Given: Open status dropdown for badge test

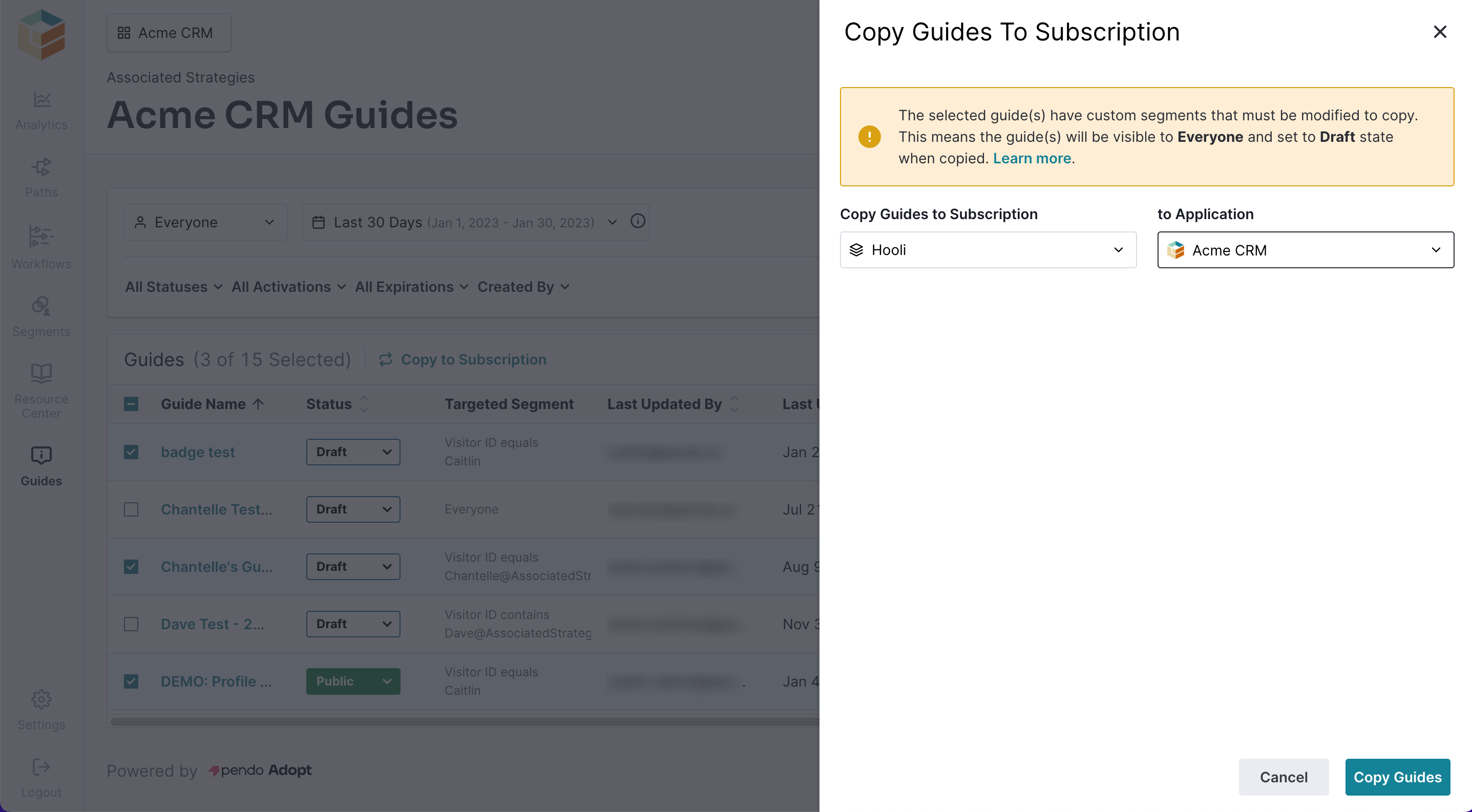Looking at the screenshot, I should (353, 452).
